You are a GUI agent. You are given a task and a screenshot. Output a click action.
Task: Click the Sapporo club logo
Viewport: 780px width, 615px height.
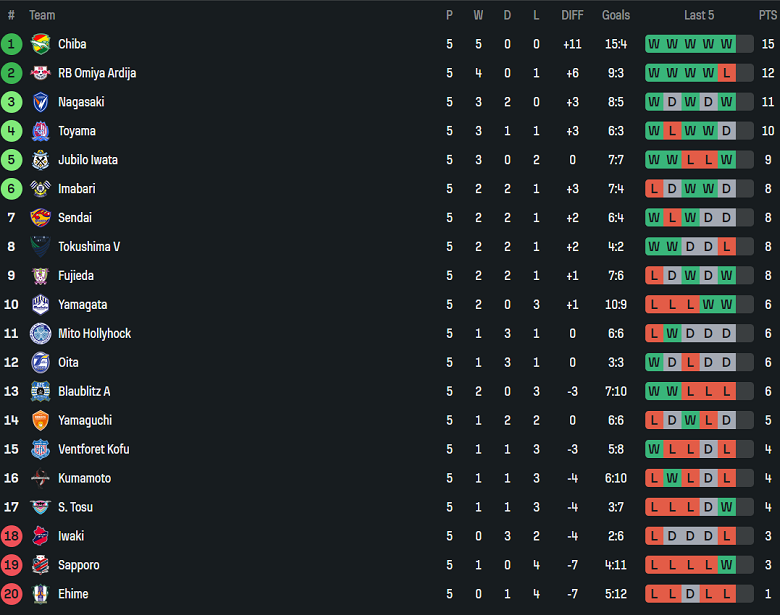40,566
